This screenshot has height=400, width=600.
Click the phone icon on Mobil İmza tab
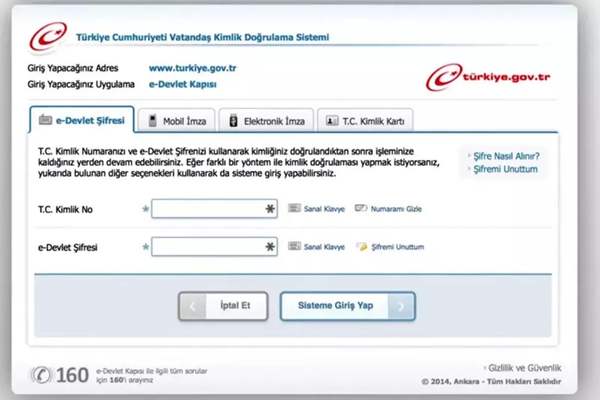tap(152, 120)
